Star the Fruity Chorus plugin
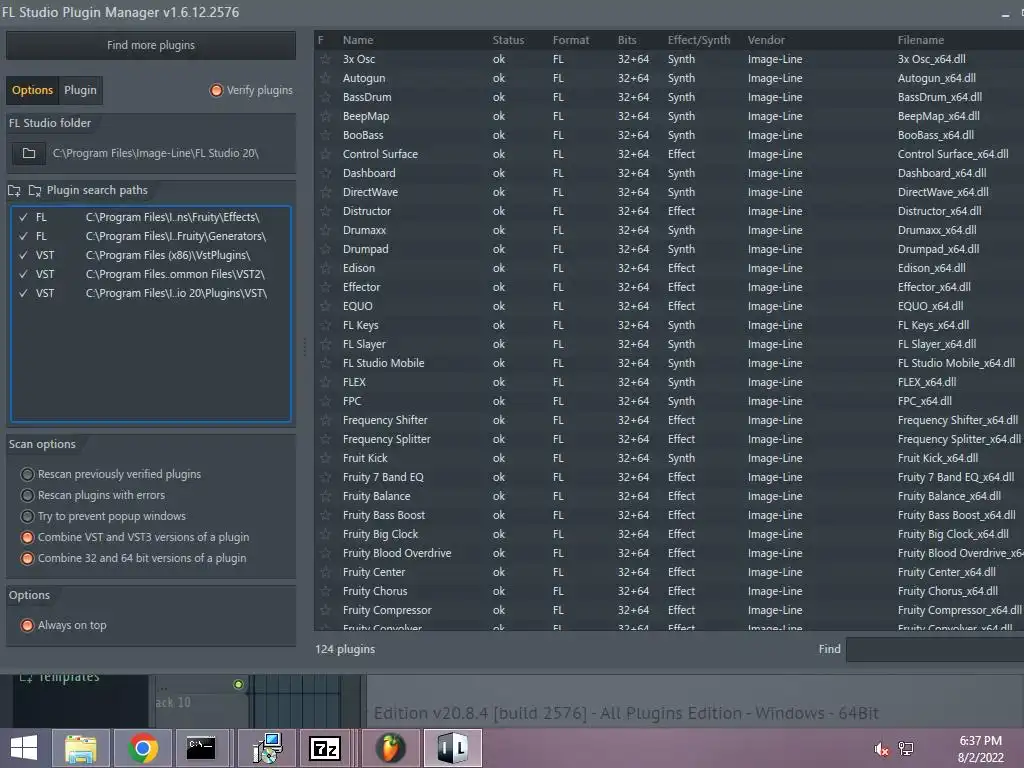This screenshot has width=1024, height=768. 325,591
